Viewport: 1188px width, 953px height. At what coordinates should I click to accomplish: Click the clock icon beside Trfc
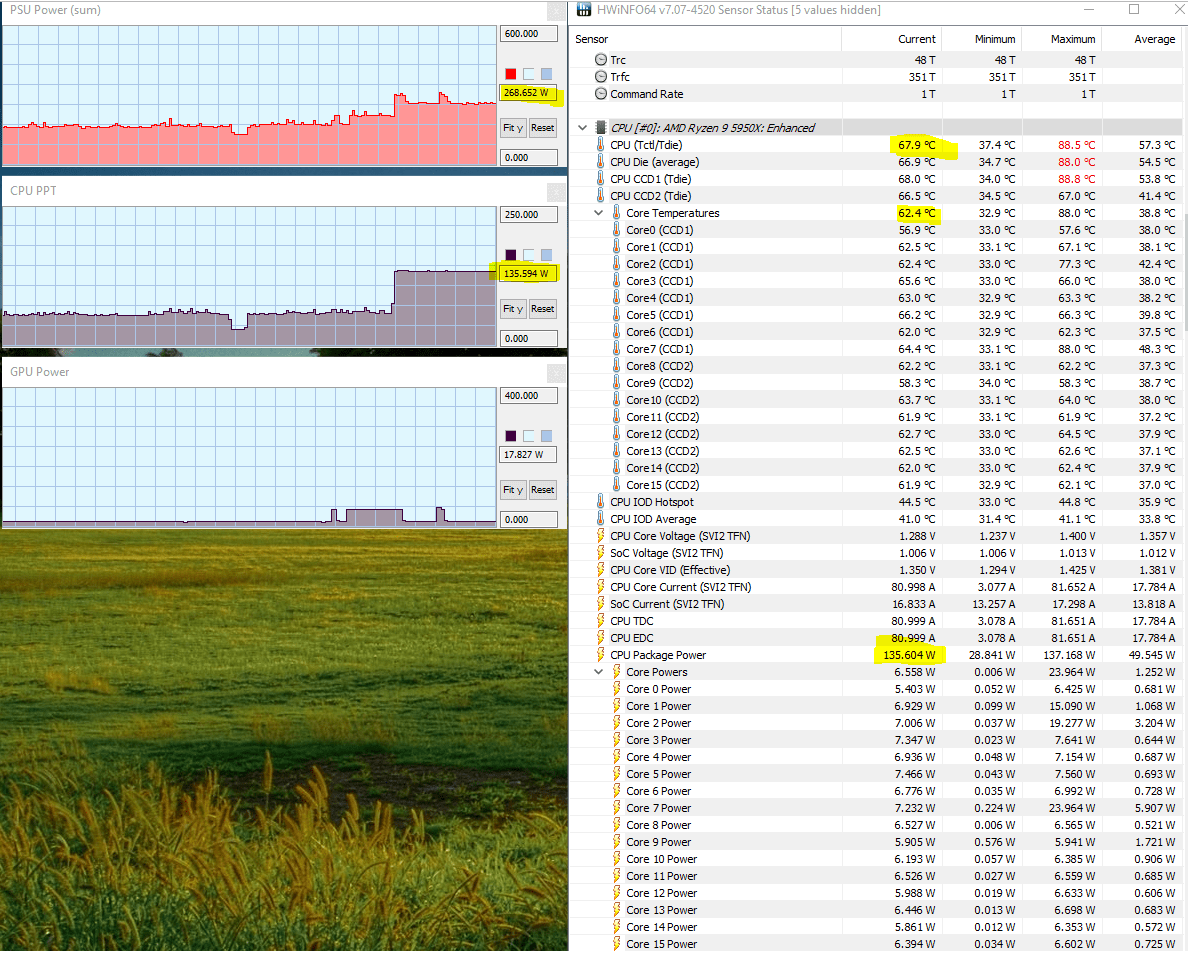tap(600, 77)
